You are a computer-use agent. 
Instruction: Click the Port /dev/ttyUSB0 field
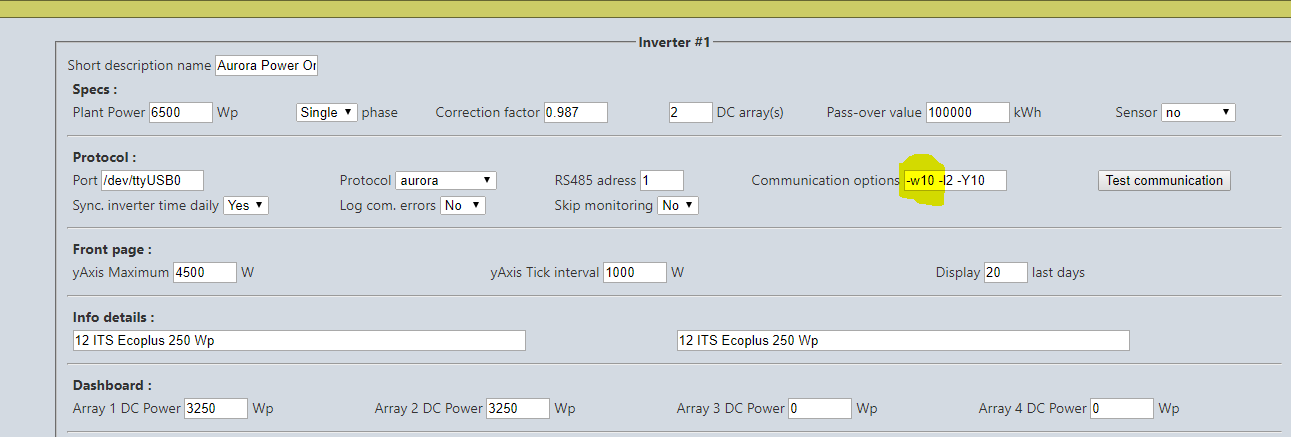tap(152, 181)
